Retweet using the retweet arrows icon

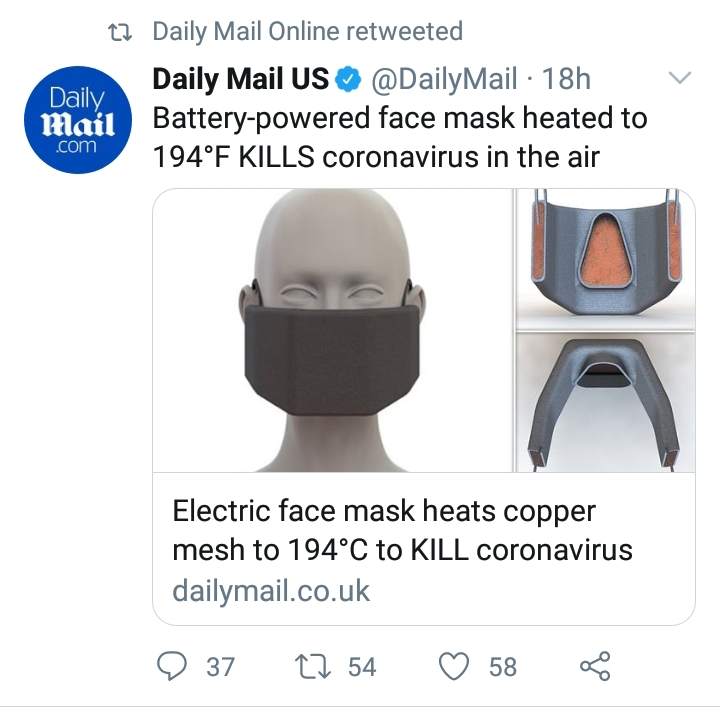pyautogui.click(x=313, y=667)
